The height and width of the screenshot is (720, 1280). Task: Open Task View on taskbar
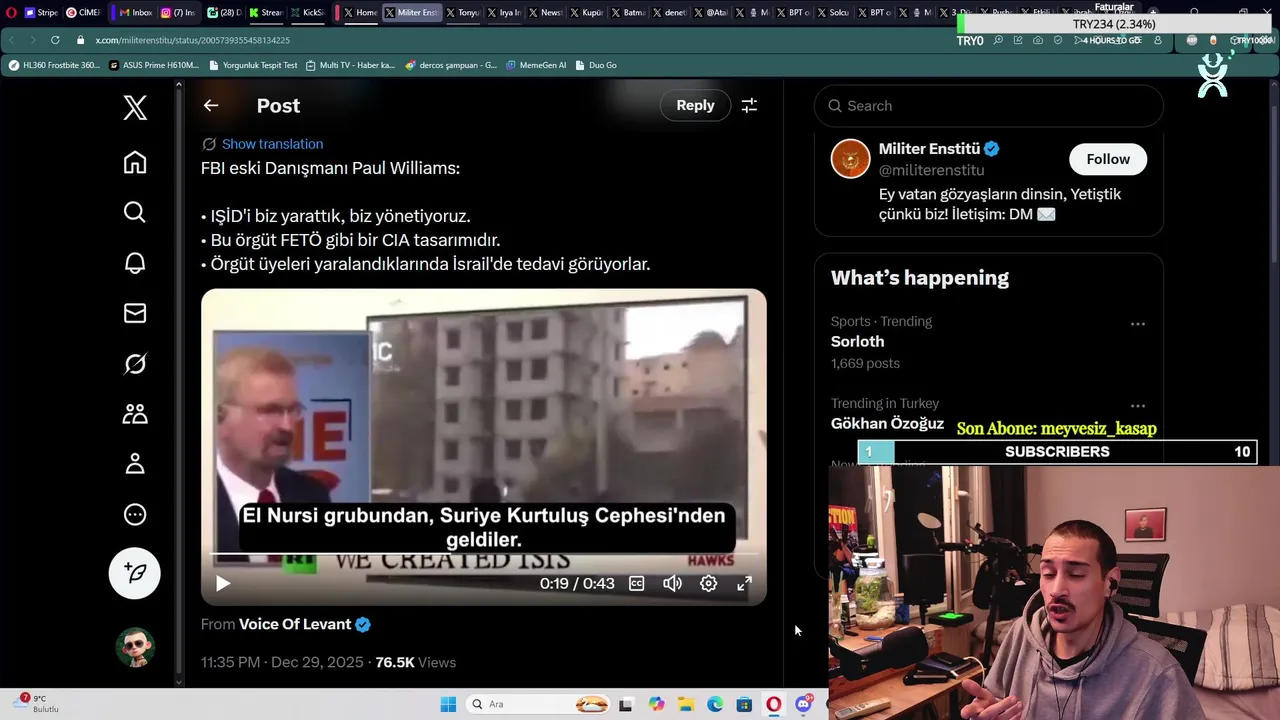(x=626, y=704)
